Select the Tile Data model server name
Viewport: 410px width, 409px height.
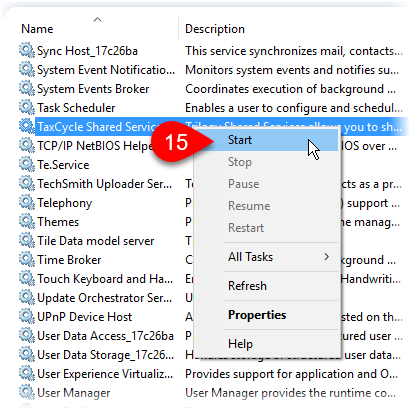pos(96,241)
